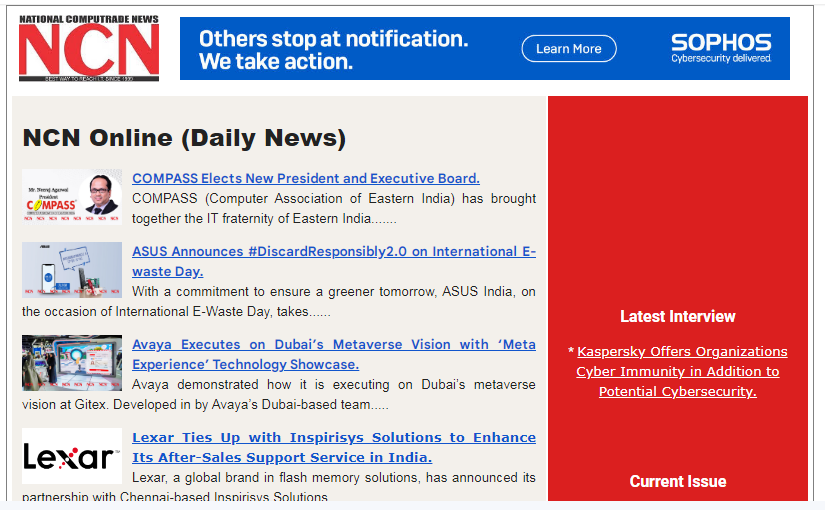The width and height of the screenshot is (825, 510).
Task: Click the Avaya Gitex showcase thumbnail
Action: 72,363
